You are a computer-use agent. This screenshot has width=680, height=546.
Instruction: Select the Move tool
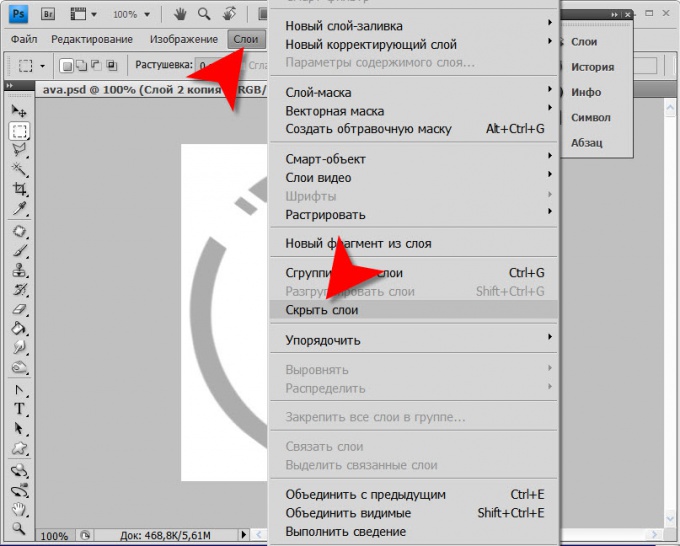[x=19, y=111]
